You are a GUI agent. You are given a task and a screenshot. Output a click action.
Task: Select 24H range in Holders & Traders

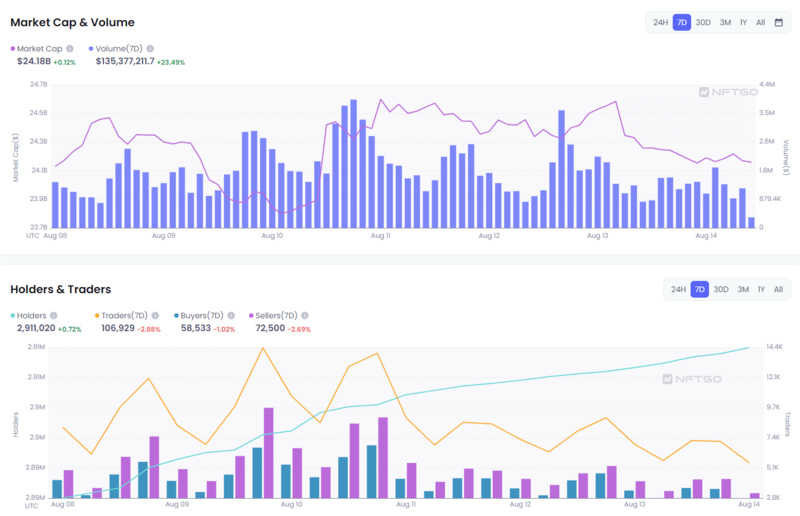679,289
